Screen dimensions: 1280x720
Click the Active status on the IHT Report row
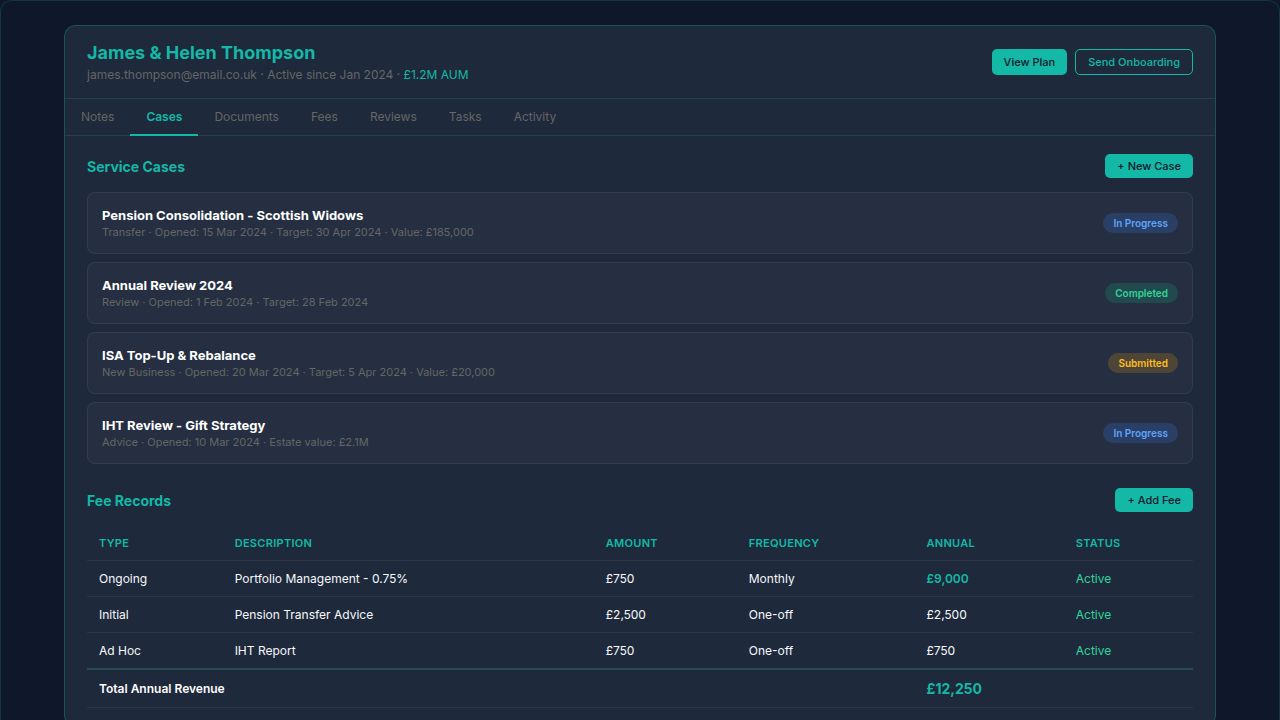pyautogui.click(x=1093, y=650)
